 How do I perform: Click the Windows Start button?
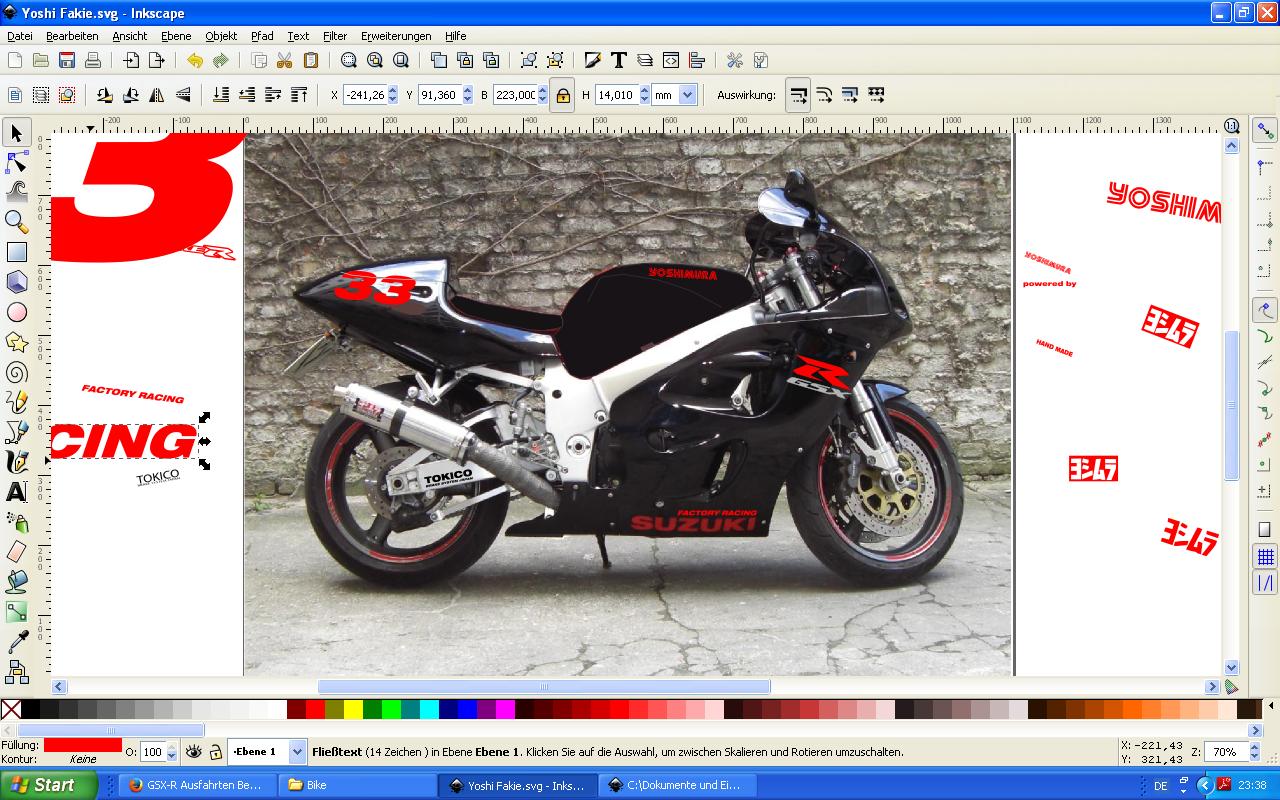coord(48,785)
